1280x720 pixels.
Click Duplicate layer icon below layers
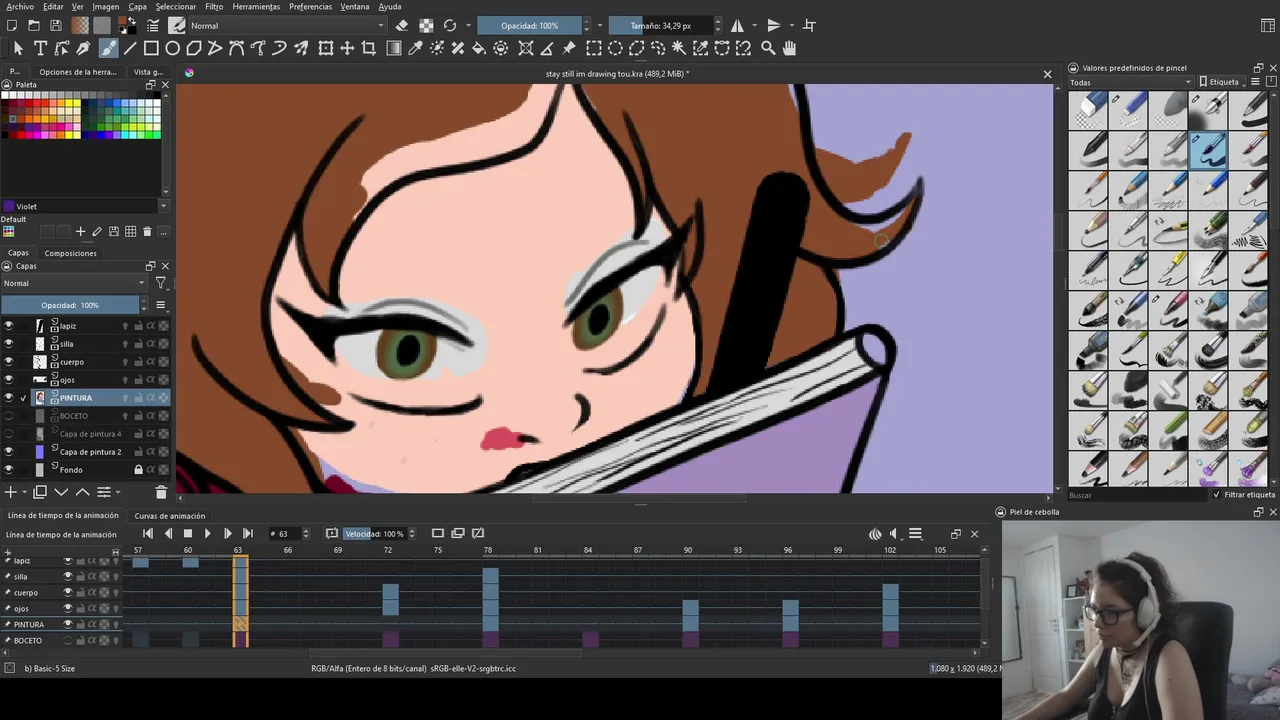click(40, 492)
